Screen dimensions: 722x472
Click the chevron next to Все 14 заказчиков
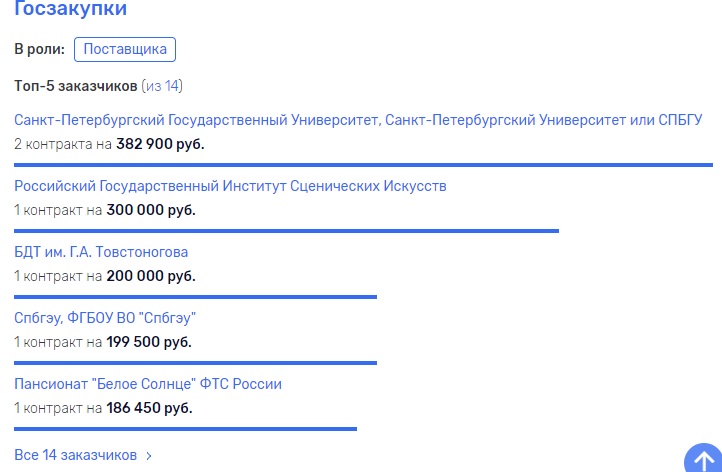click(149, 456)
